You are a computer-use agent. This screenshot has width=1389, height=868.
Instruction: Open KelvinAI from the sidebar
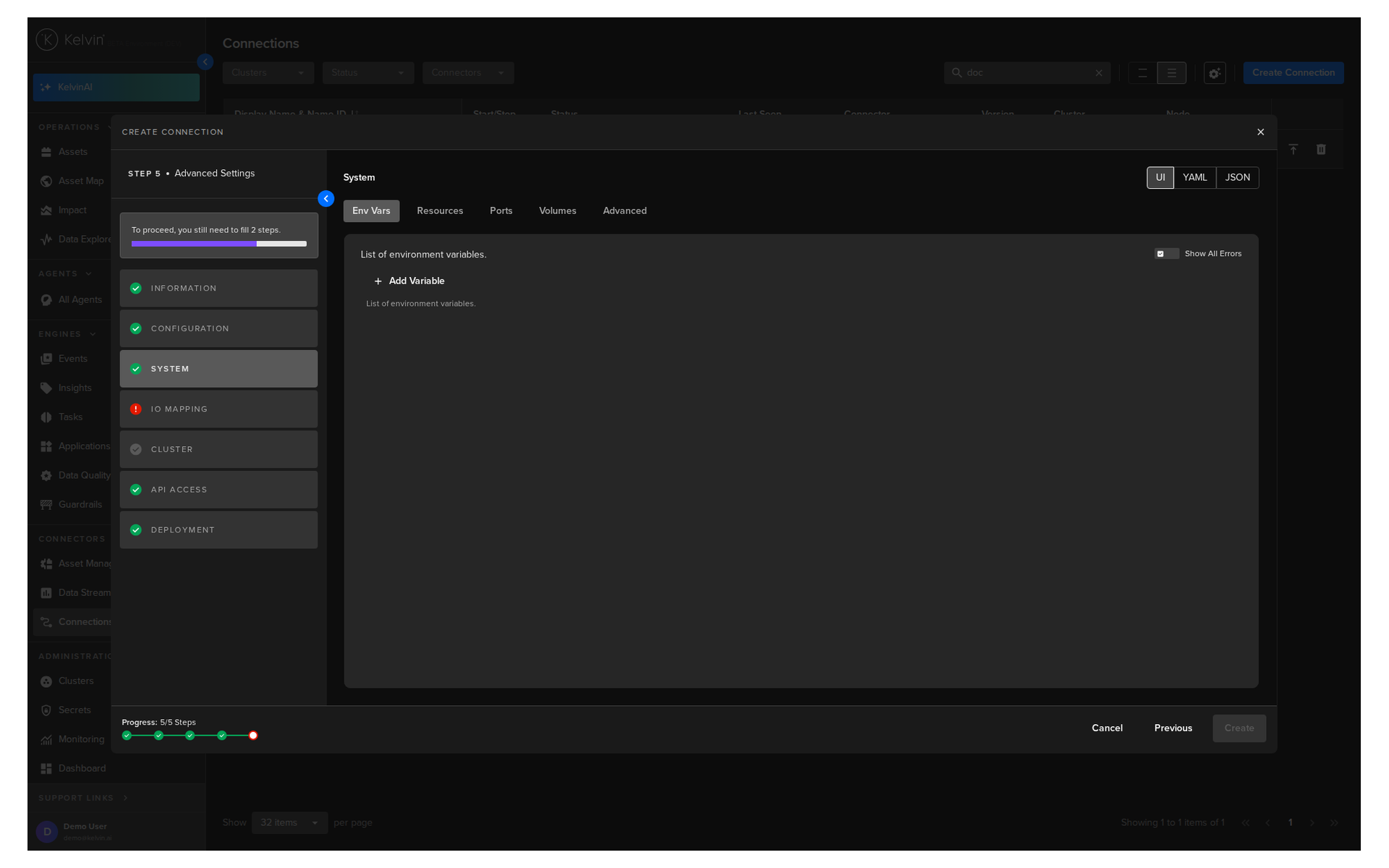click(116, 88)
